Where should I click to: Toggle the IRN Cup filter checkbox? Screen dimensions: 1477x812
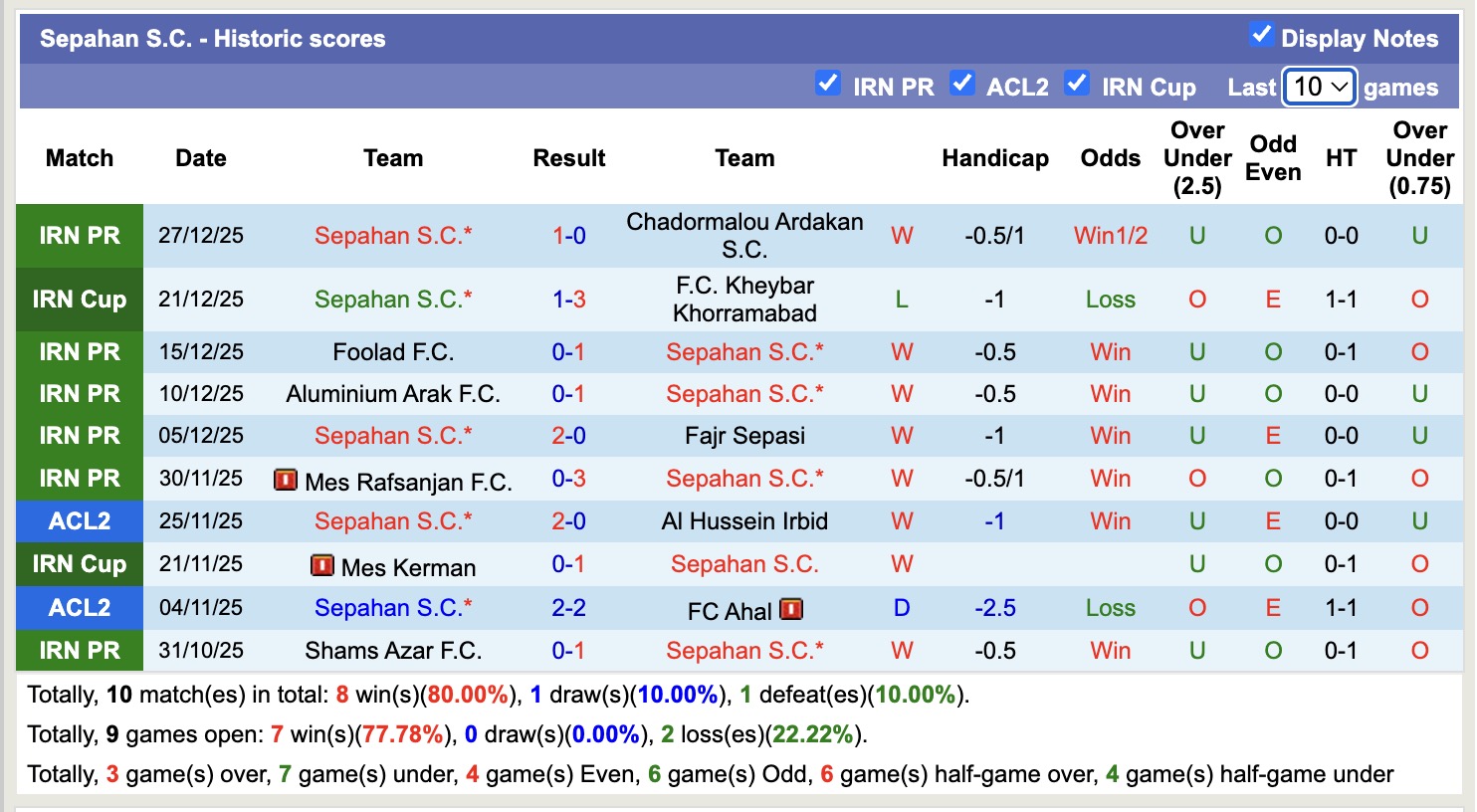(x=1078, y=85)
